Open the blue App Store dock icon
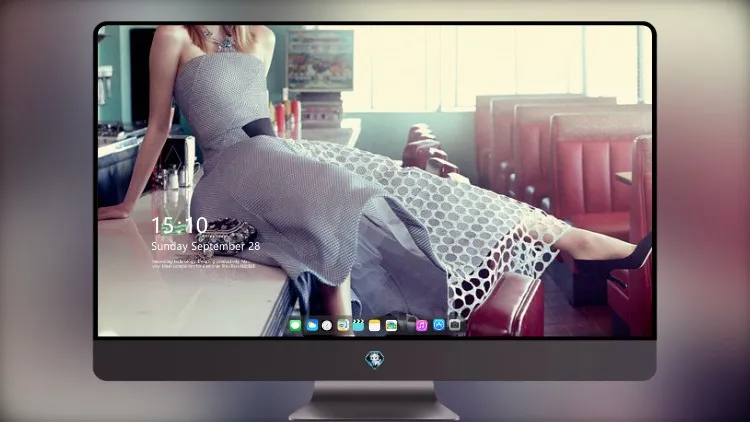 coord(439,325)
